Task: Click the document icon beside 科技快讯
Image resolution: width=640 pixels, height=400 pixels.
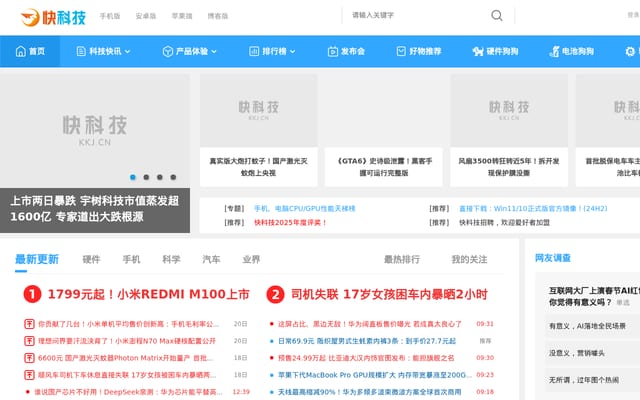Action: pyautogui.click(x=81, y=51)
